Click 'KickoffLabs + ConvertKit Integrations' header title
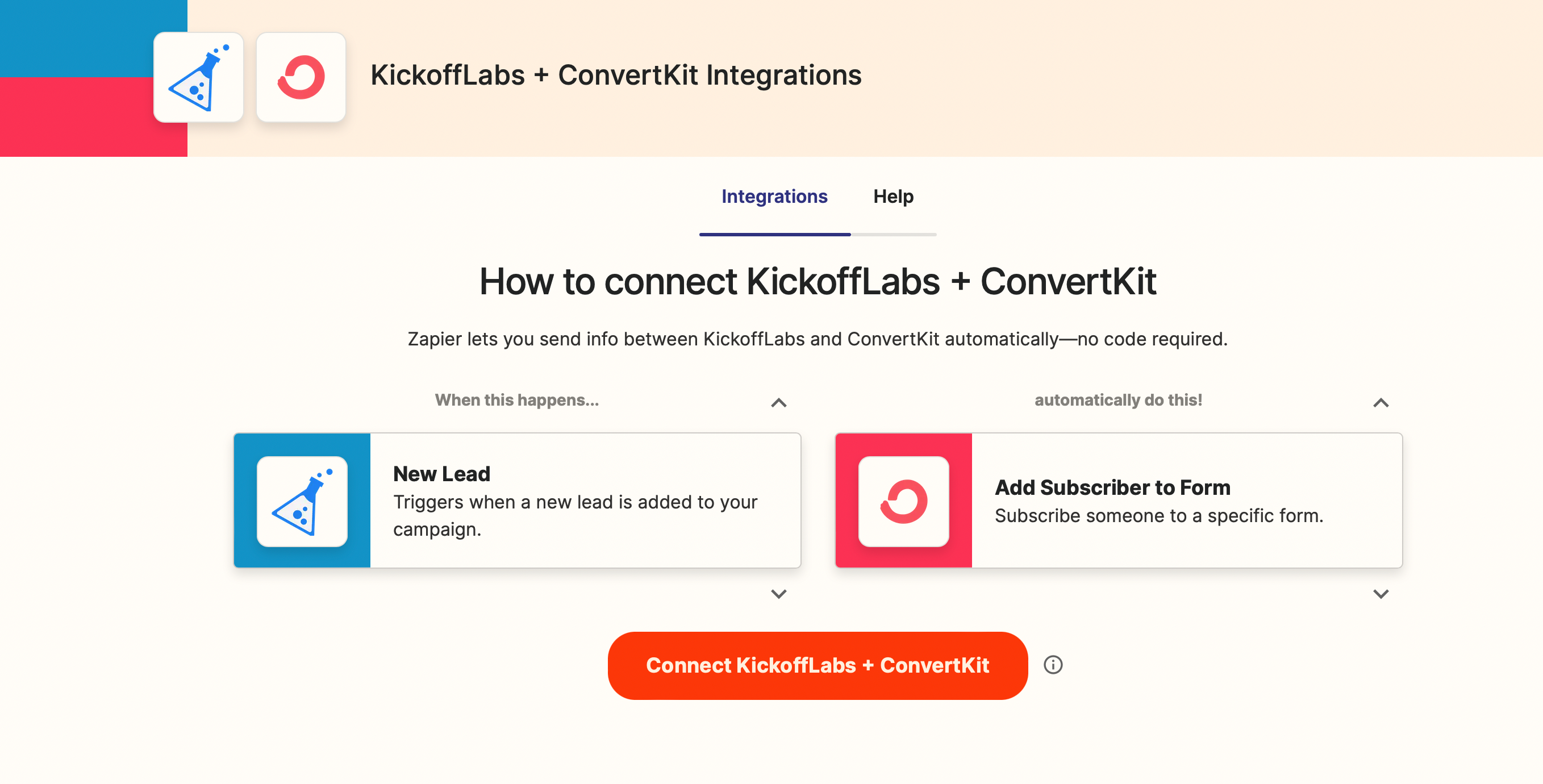Screen dimensions: 1543x784 (x=616, y=75)
